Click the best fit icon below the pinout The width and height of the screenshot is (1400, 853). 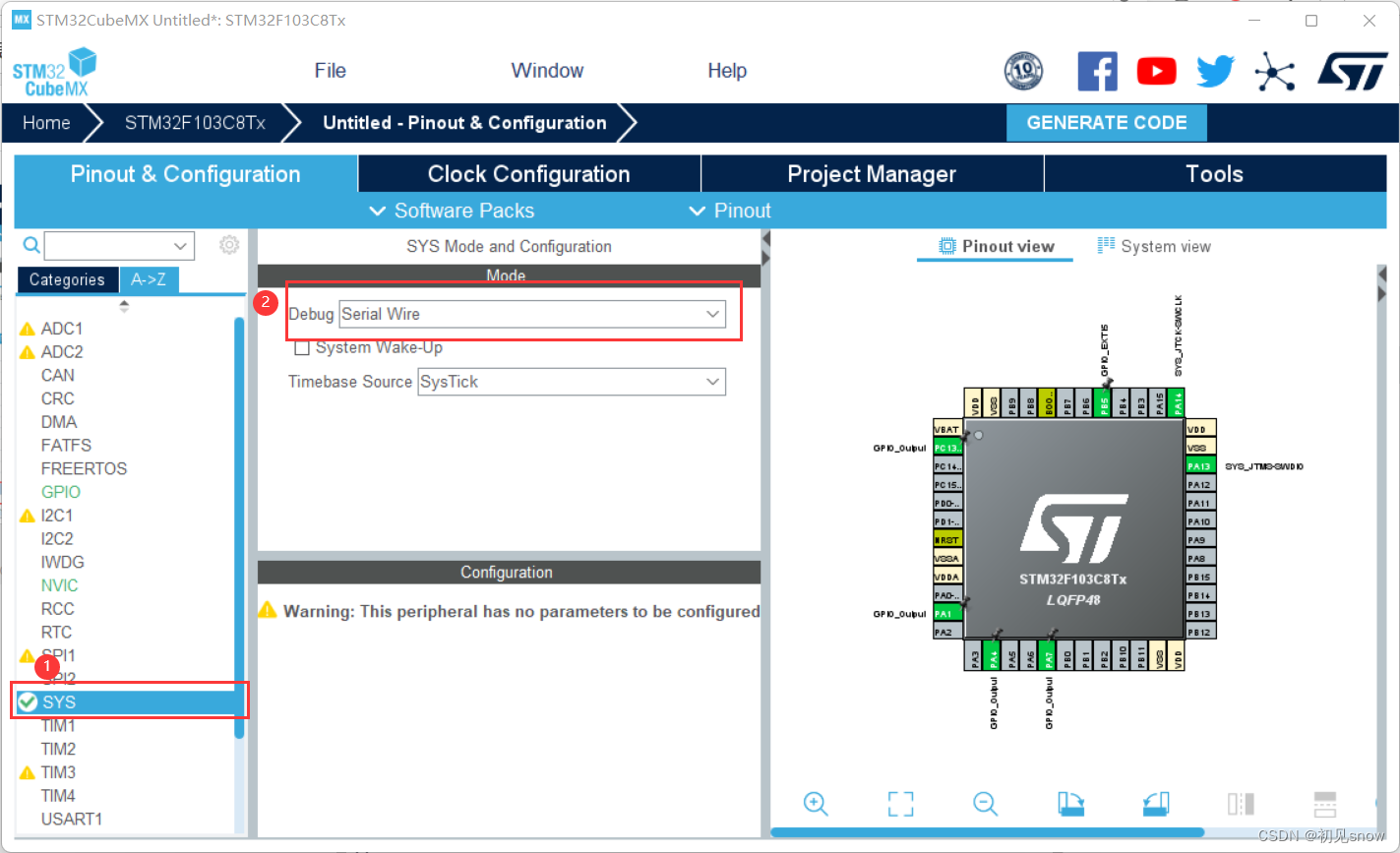(x=900, y=804)
